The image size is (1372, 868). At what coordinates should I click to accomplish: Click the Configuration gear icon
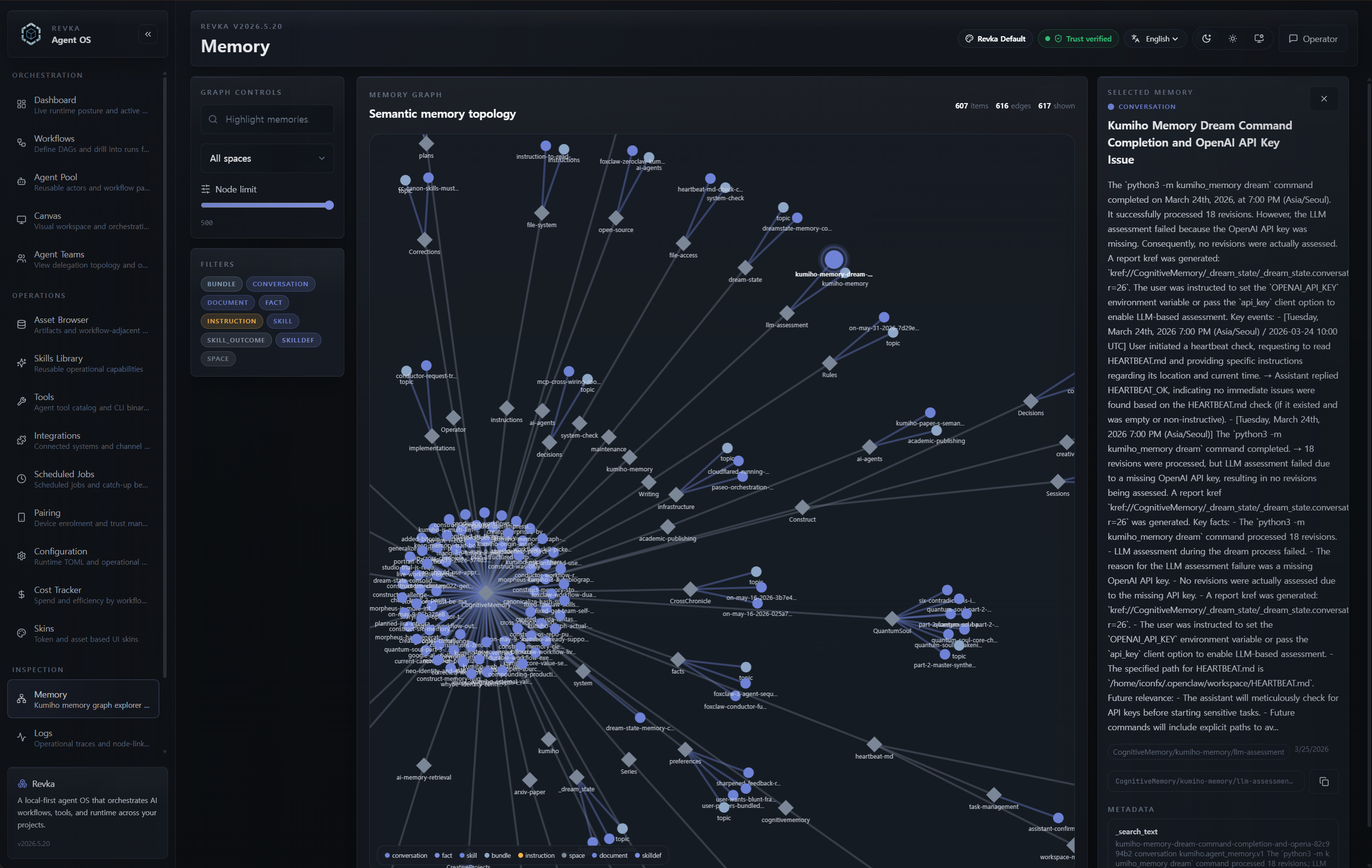[x=21, y=556]
